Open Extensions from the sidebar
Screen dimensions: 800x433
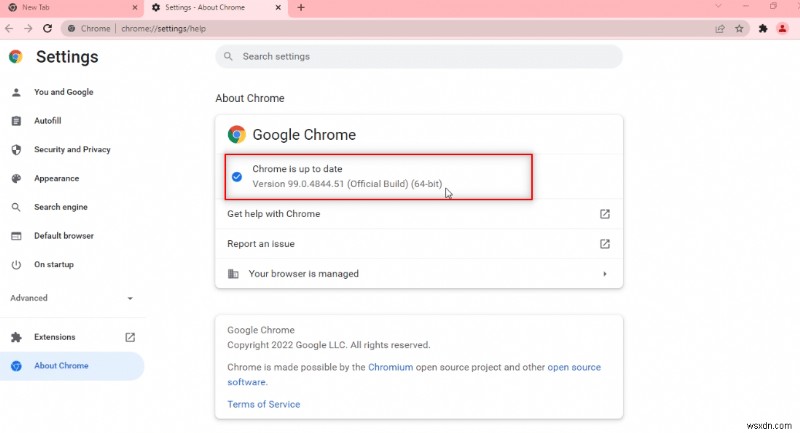tap(55, 337)
